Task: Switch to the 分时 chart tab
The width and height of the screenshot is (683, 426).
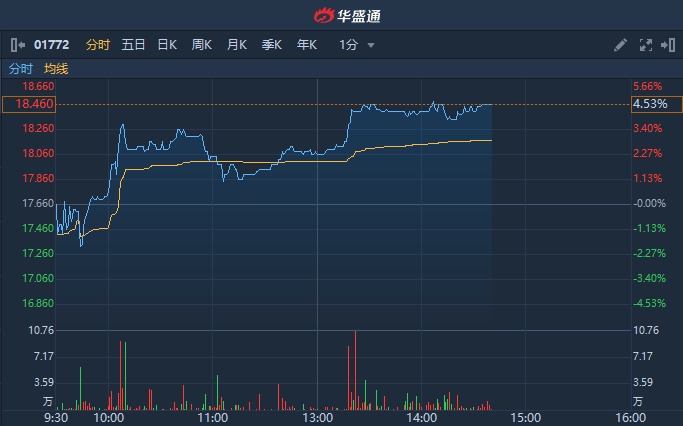Action: (97, 45)
